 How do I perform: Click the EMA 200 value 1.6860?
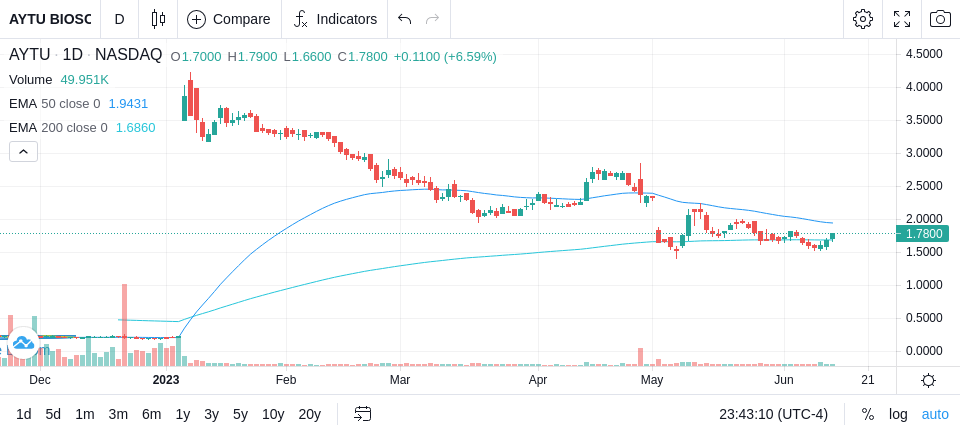(x=135, y=127)
